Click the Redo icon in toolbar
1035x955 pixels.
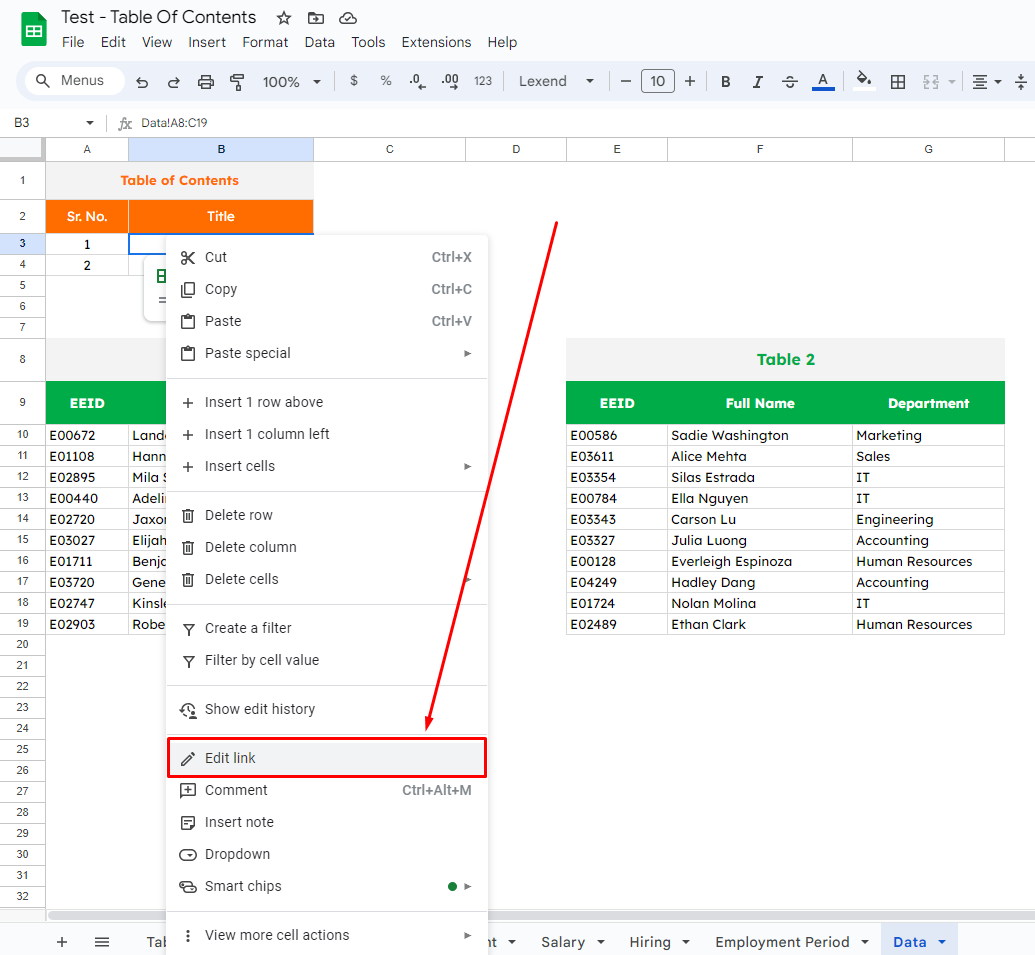tap(174, 82)
